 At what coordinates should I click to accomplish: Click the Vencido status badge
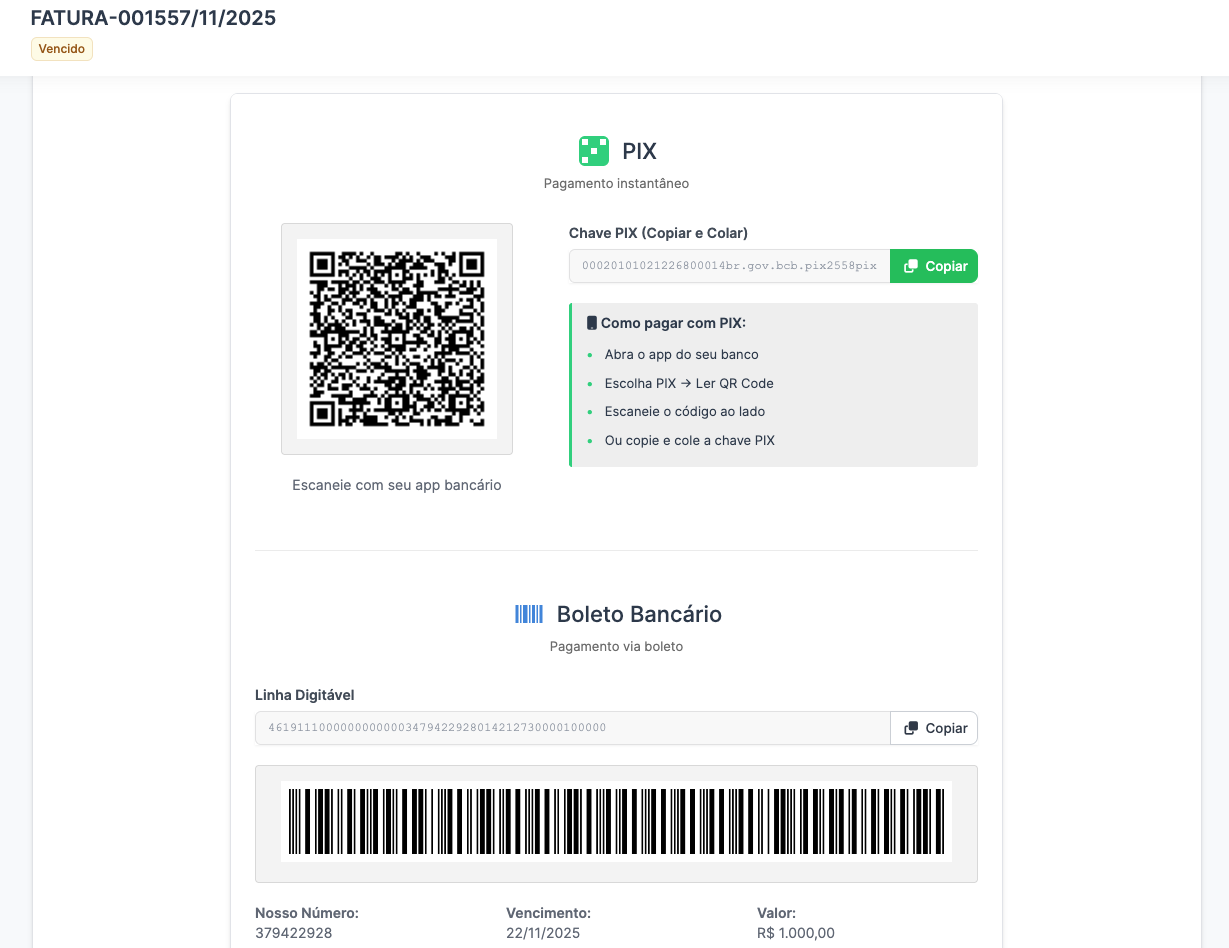[62, 49]
